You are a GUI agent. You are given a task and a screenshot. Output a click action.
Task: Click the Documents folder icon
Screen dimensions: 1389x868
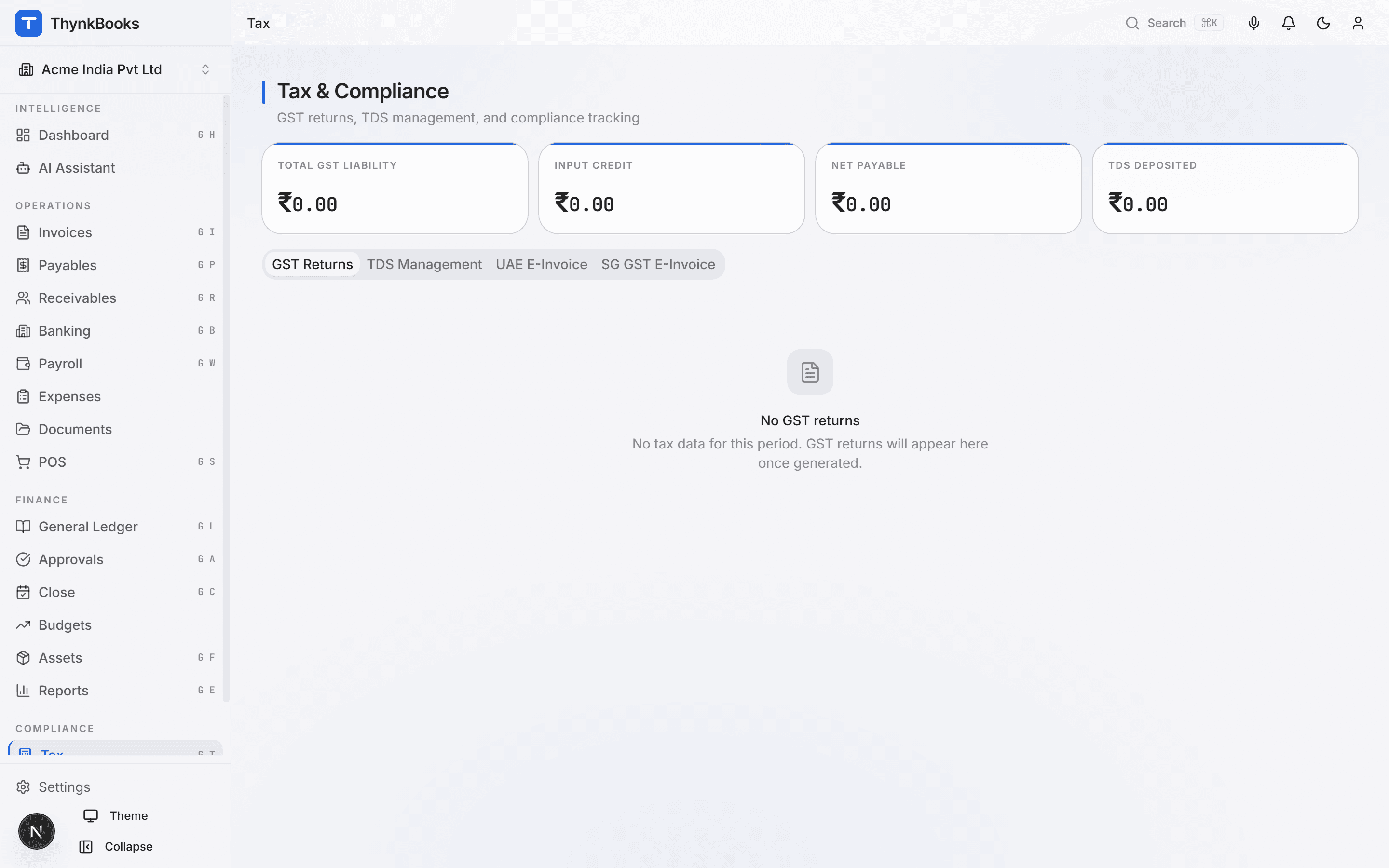23,429
